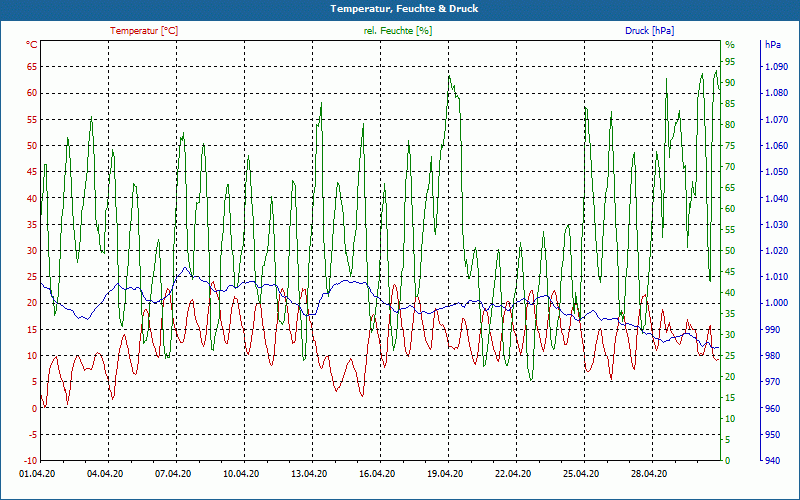Click the pressure axis value 1.020

click(x=776, y=251)
